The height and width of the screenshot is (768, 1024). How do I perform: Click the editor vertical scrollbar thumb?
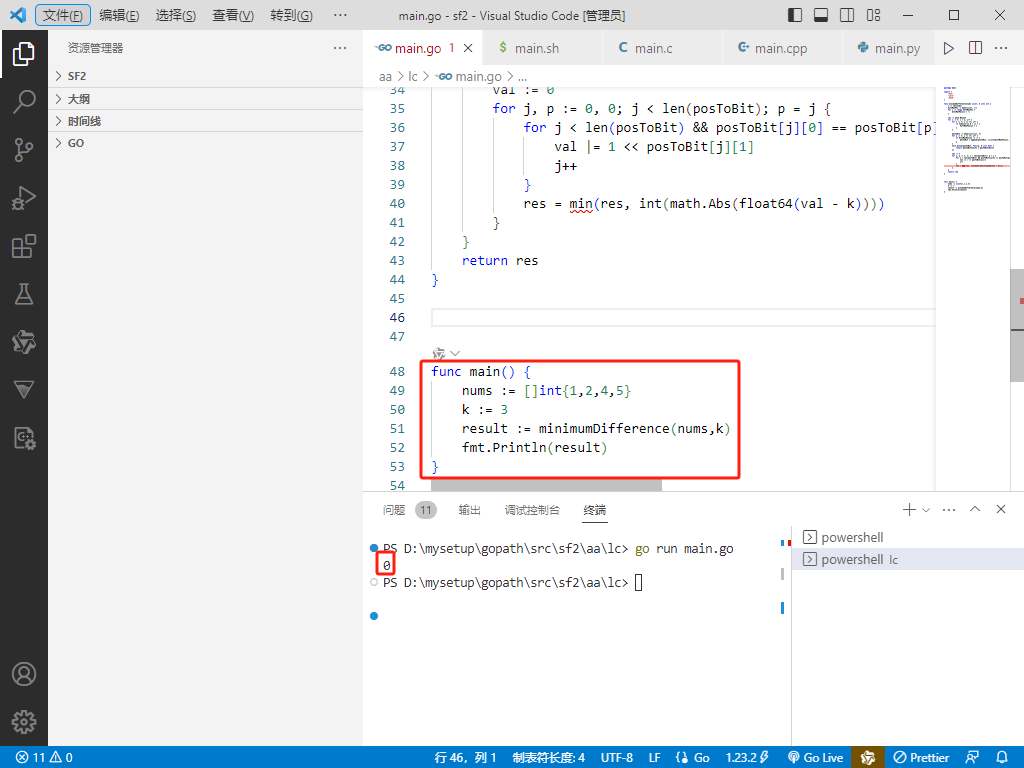(1017, 325)
